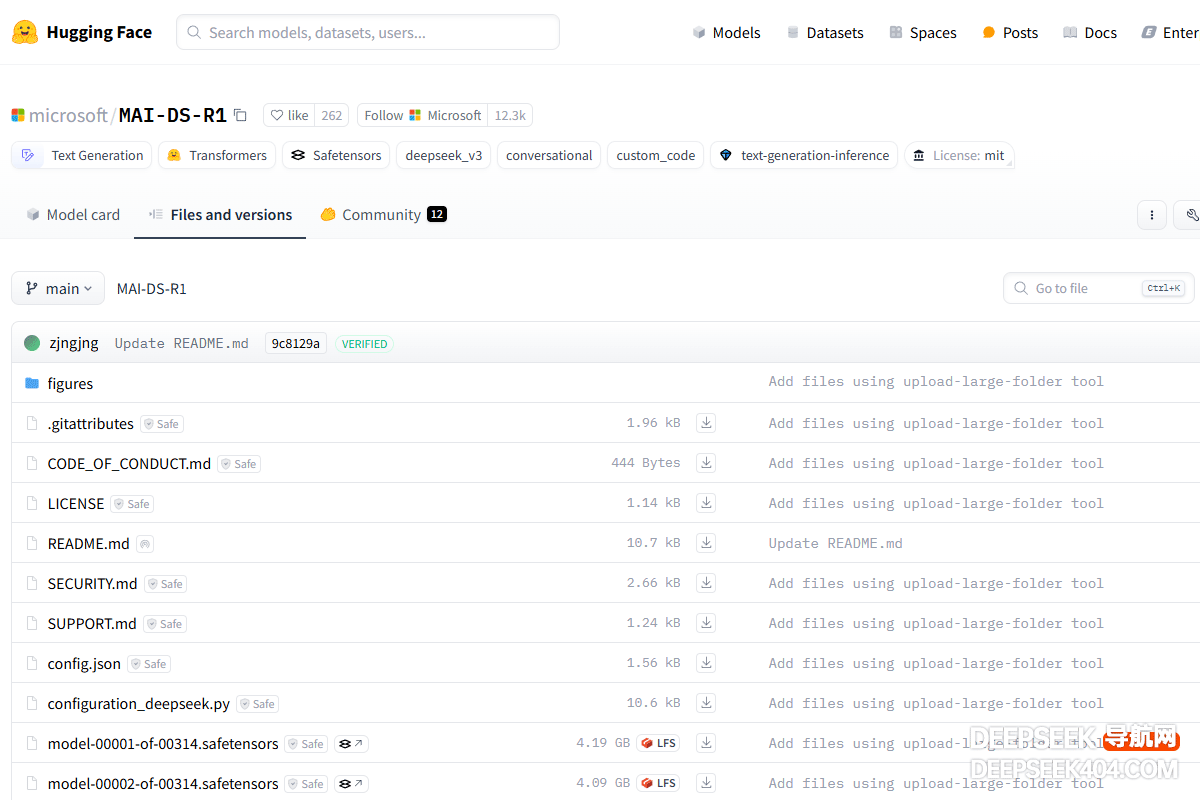The width and height of the screenshot is (1200, 800).
Task: Download the SUPPORT.md file
Action: [x=706, y=623]
